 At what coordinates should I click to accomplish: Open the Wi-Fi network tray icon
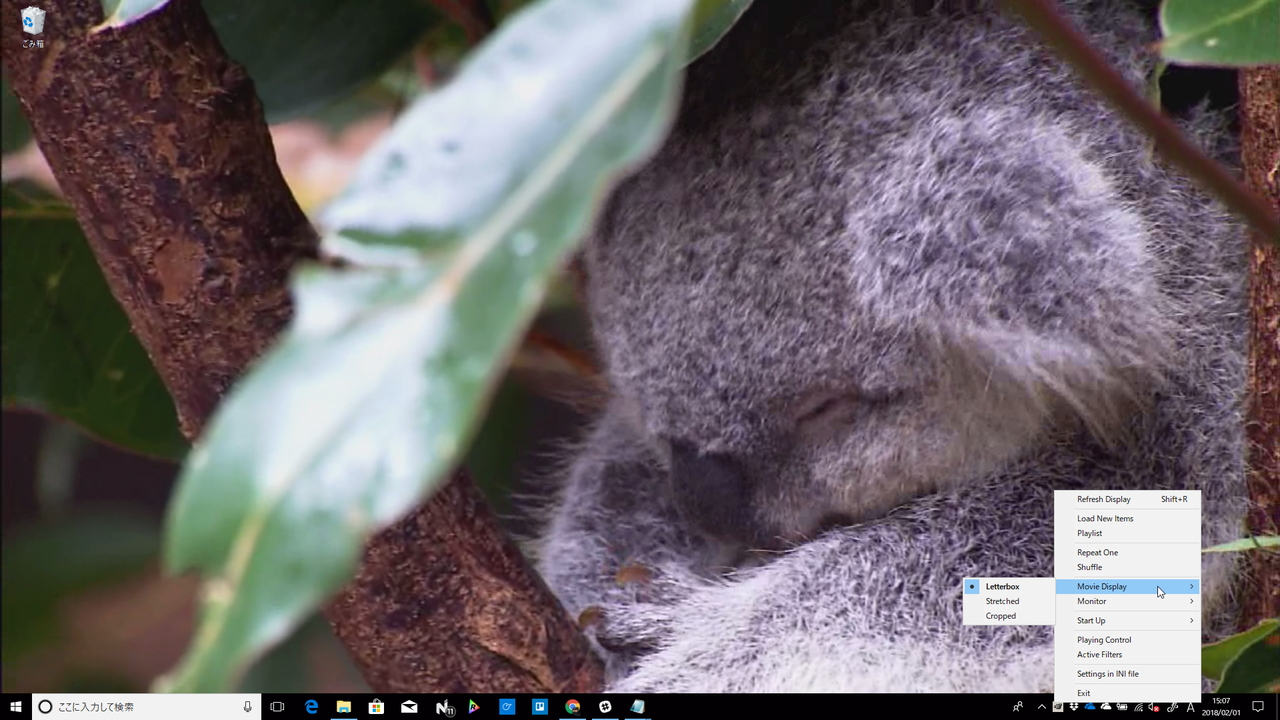point(1138,707)
